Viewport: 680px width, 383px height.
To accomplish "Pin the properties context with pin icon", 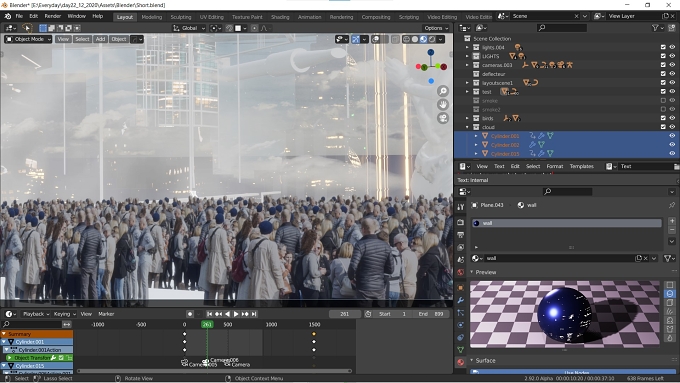I will [672, 205].
